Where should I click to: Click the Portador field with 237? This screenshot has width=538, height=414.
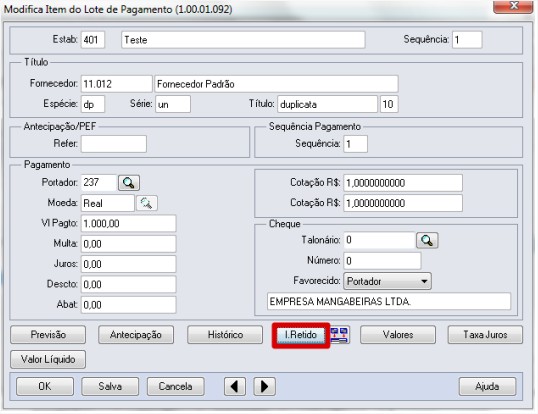pyautogui.click(x=99, y=183)
